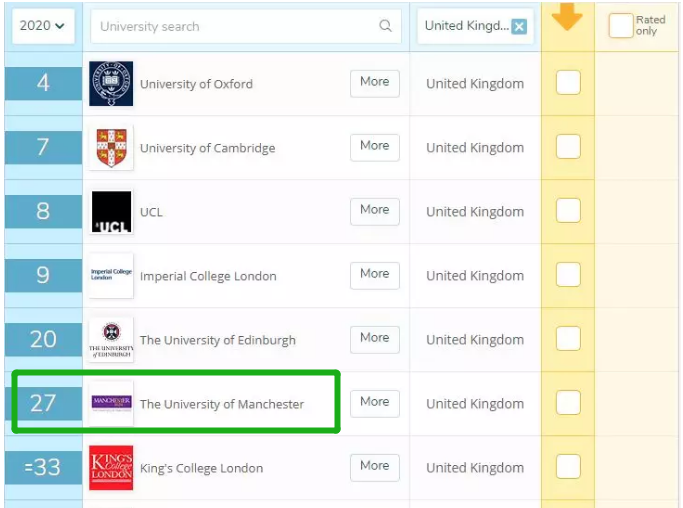Viewport: 683px width, 508px height.
Task: Click the magnifying glass search icon
Action: pyautogui.click(x=385, y=26)
